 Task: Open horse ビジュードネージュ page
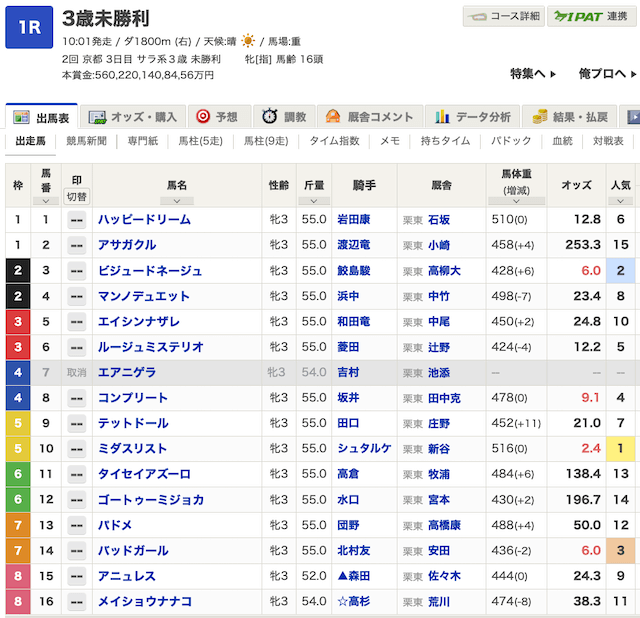[x=150, y=271]
